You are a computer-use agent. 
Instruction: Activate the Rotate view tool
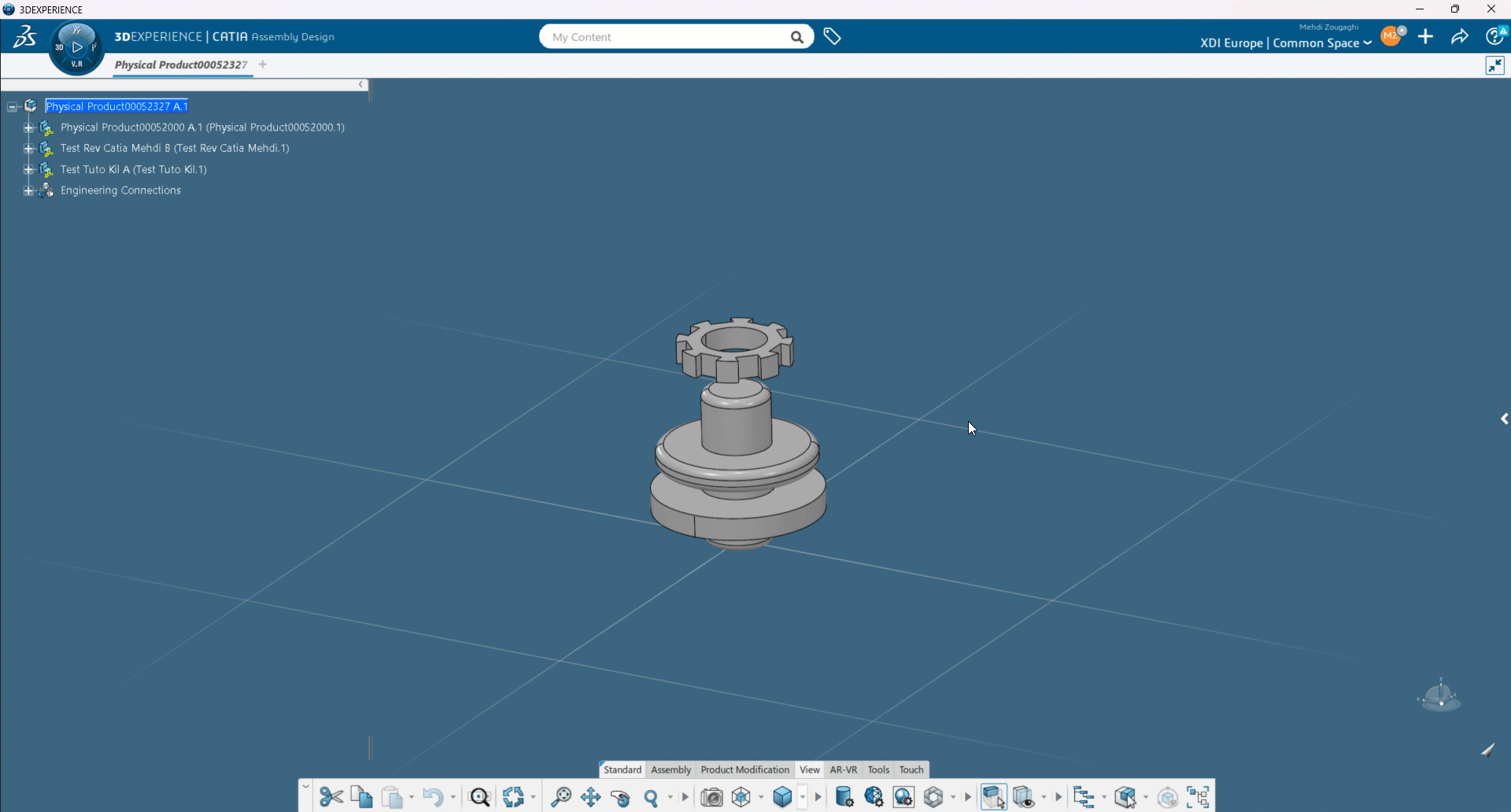(x=621, y=798)
